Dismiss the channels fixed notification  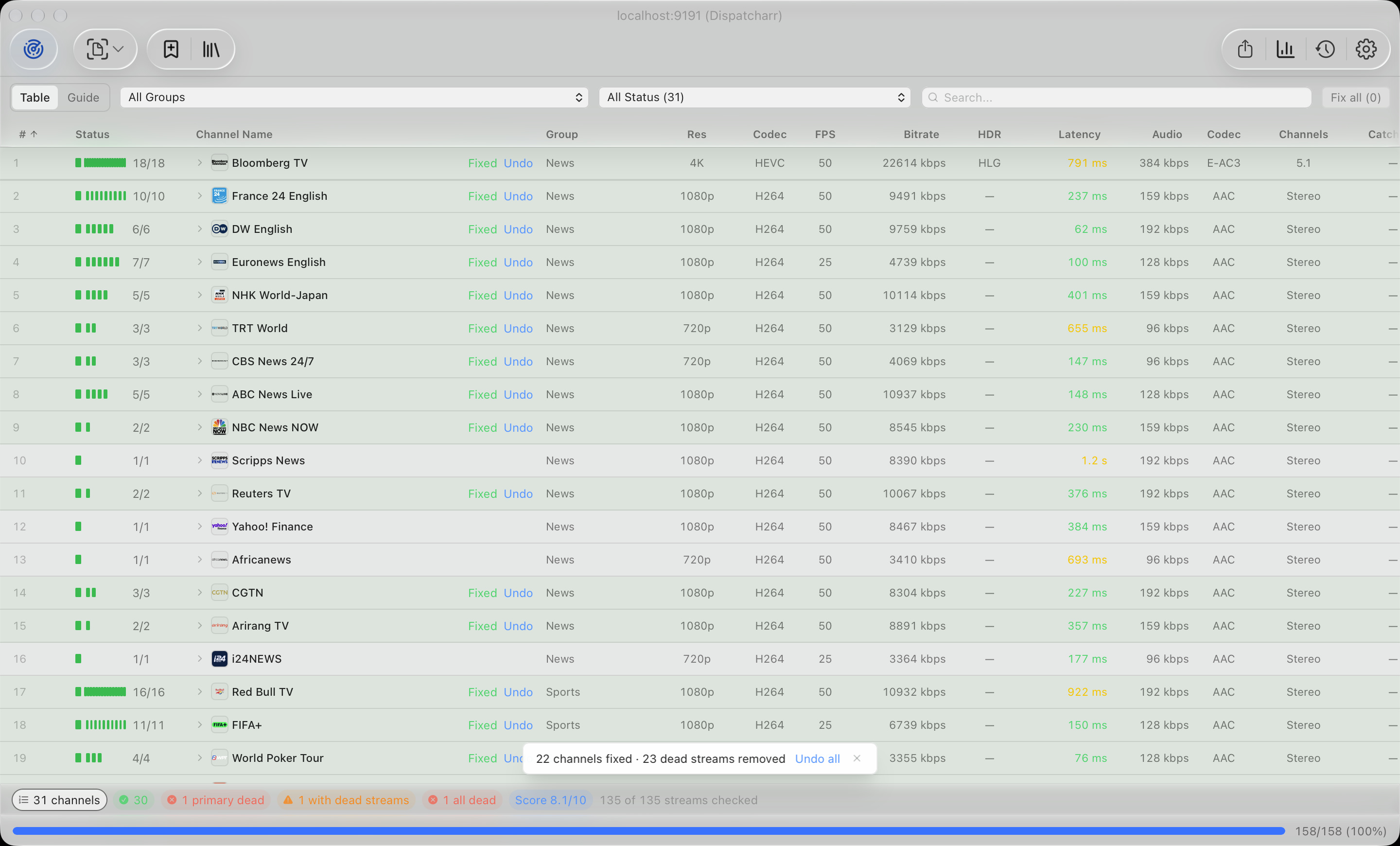857,758
